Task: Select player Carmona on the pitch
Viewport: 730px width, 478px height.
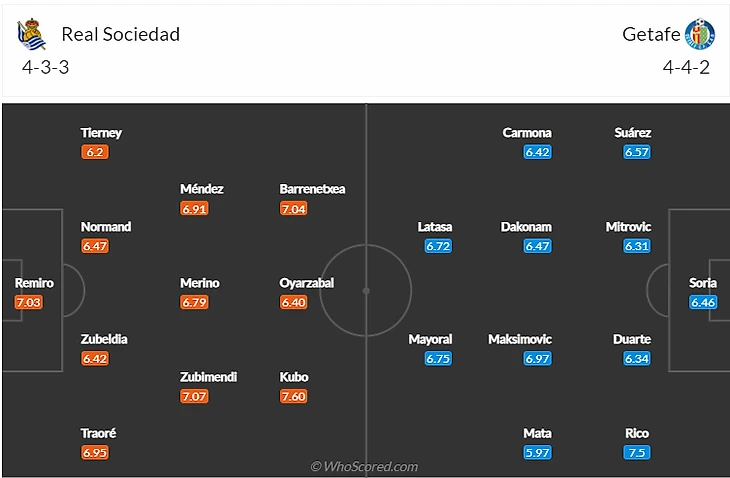Action: pyautogui.click(x=527, y=133)
